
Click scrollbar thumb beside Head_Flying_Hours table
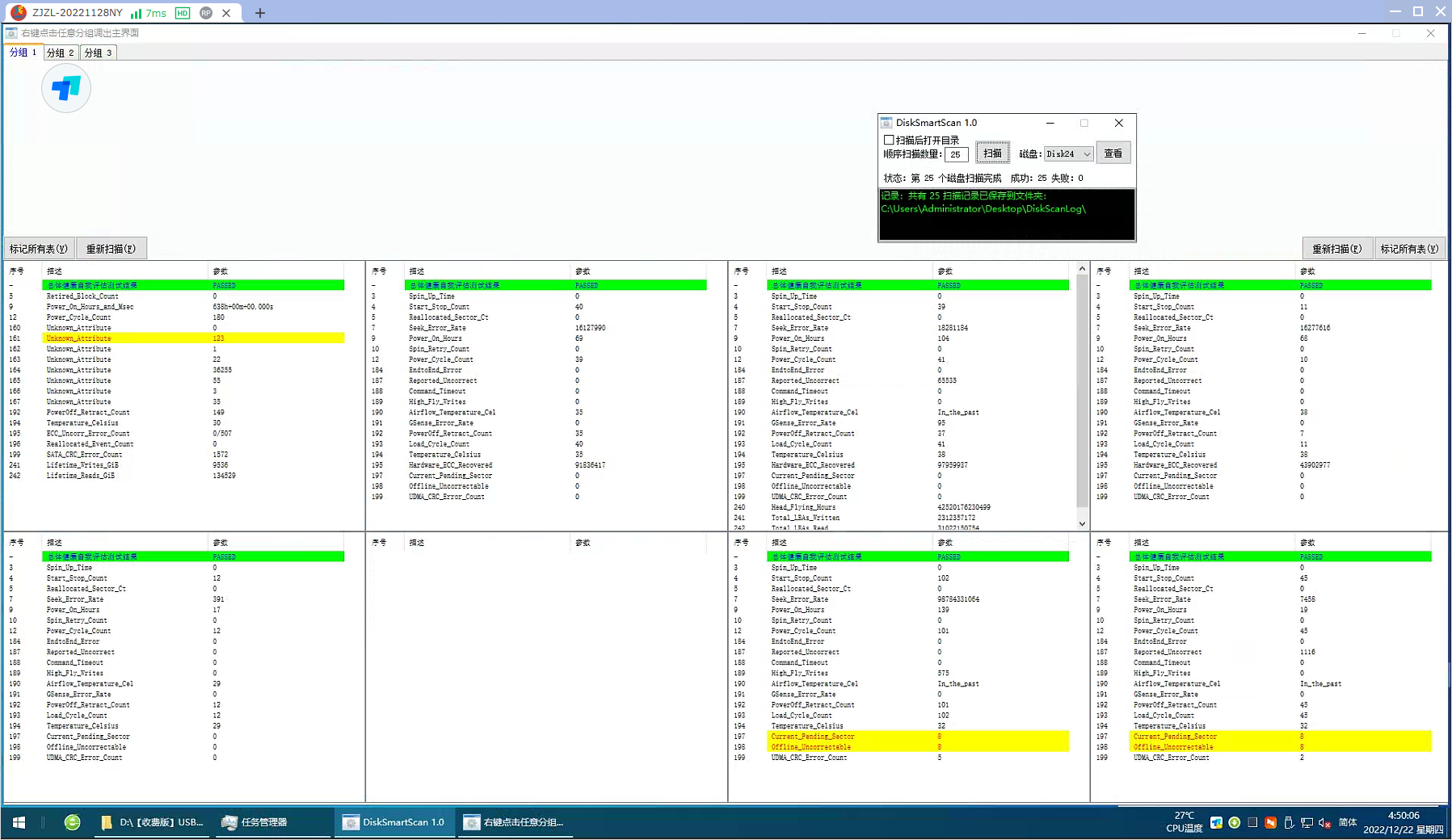pyautogui.click(x=1082, y=390)
